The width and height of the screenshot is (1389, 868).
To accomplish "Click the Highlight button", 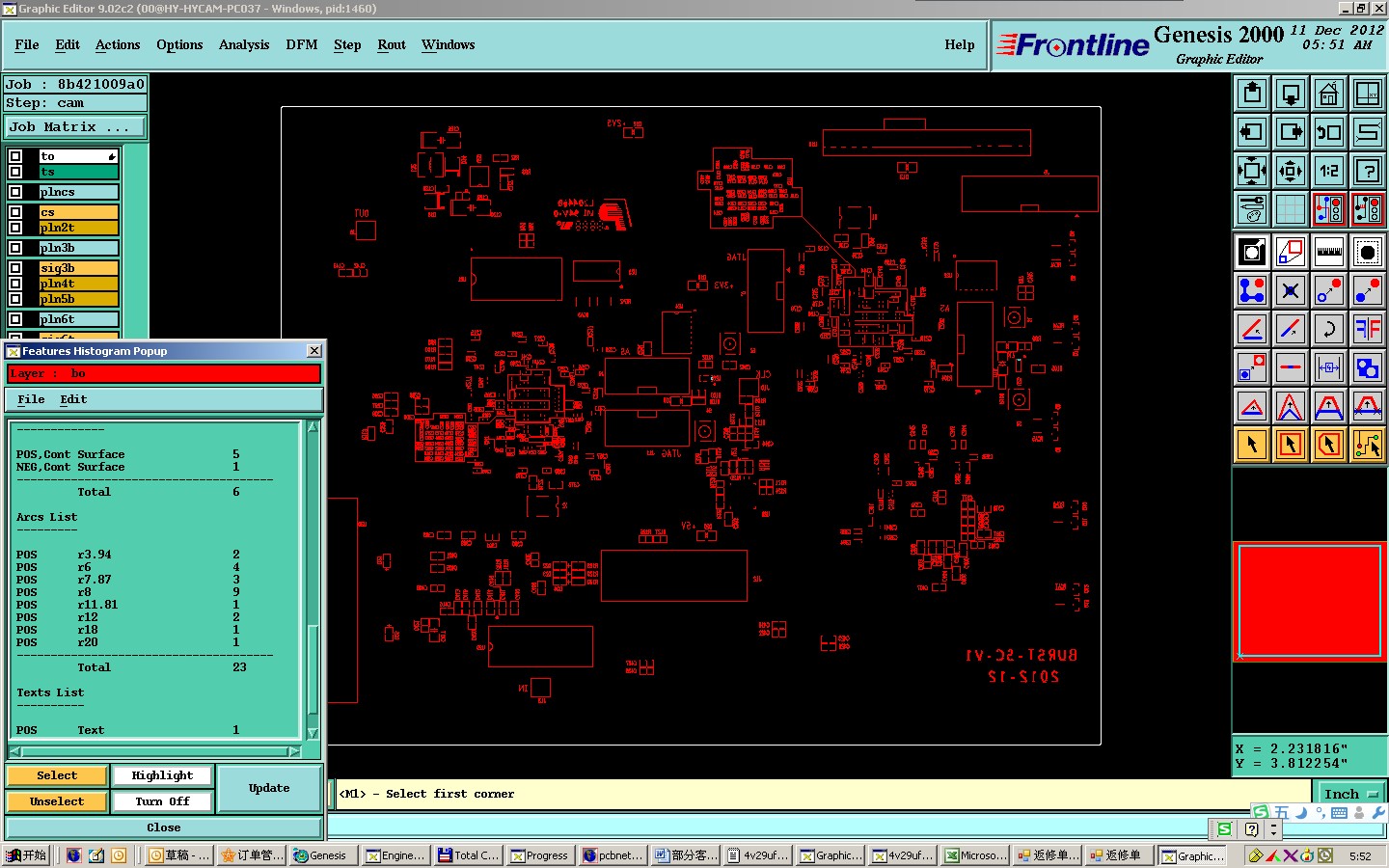I will [x=162, y=775].
